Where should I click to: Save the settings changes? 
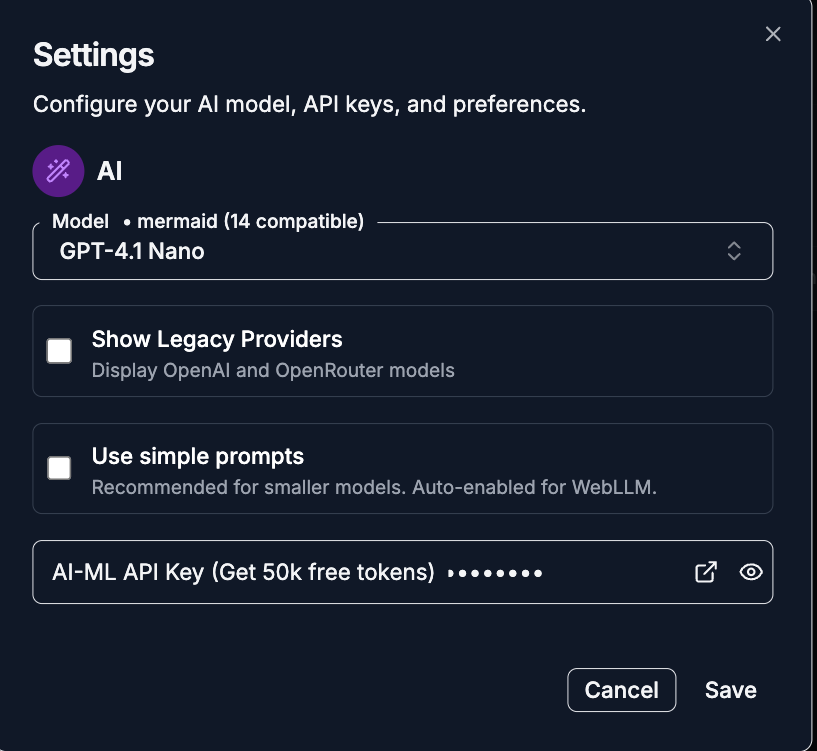[x=730, y=690]
